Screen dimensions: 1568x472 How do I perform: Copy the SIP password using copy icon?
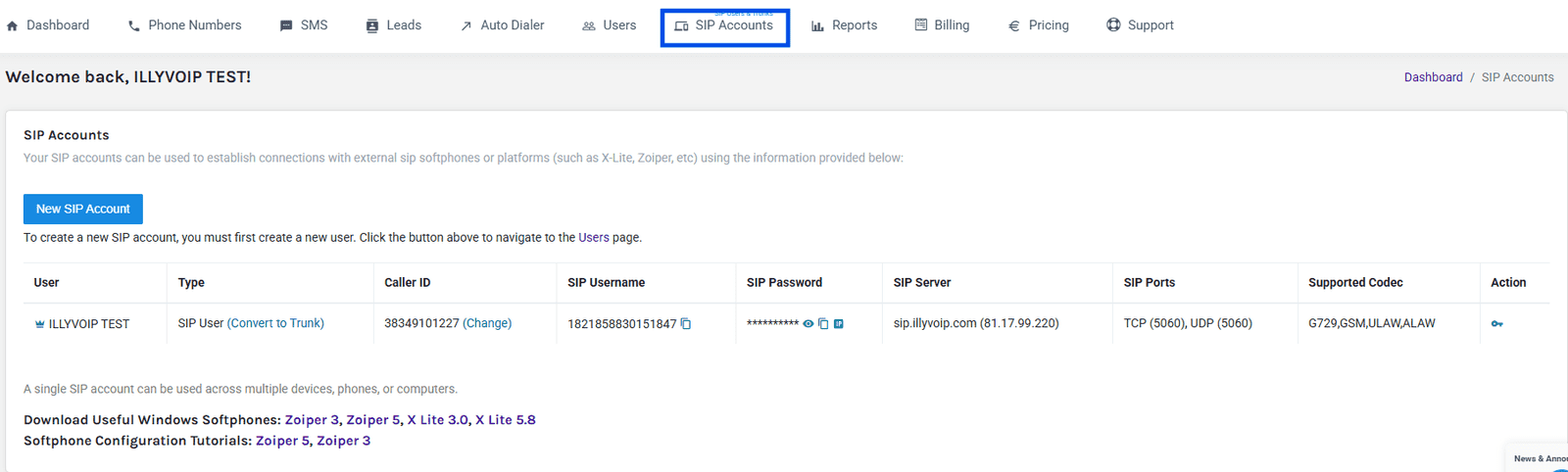pos(823,324)
